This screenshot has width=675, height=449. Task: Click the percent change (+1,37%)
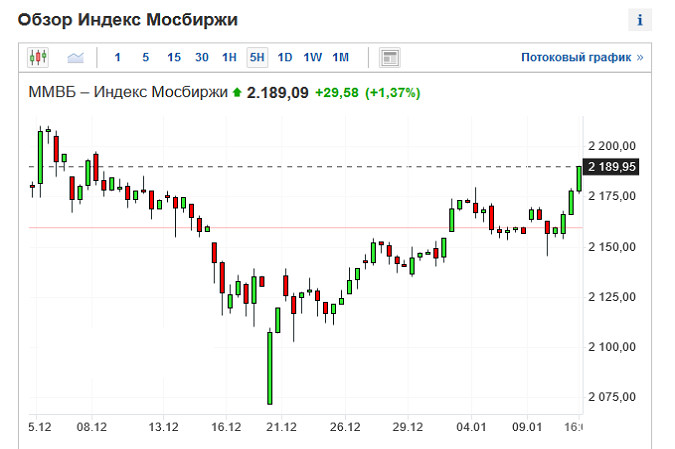coord(393,93)
